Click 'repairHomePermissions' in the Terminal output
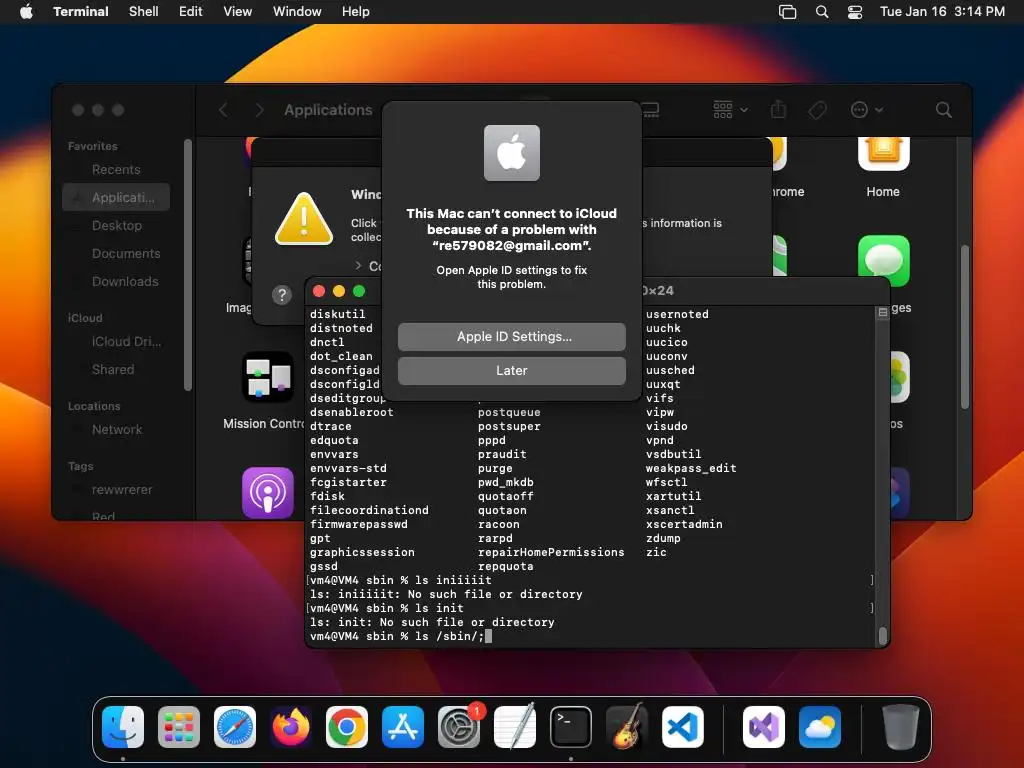Viewport: 1024px width, 768px height. tap(551, 552)
